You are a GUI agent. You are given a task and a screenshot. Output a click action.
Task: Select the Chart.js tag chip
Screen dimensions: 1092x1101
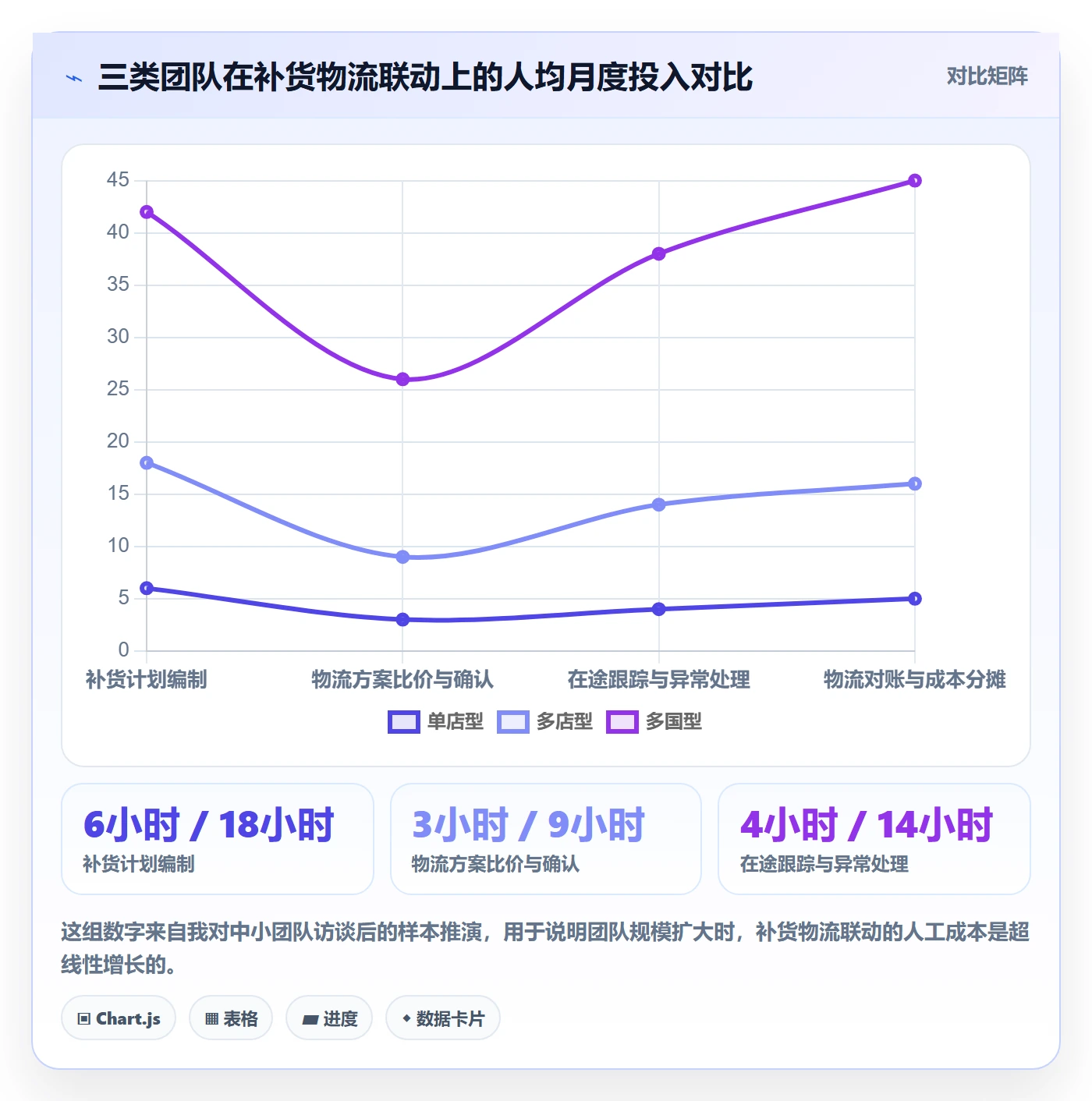coord(119,1018)
